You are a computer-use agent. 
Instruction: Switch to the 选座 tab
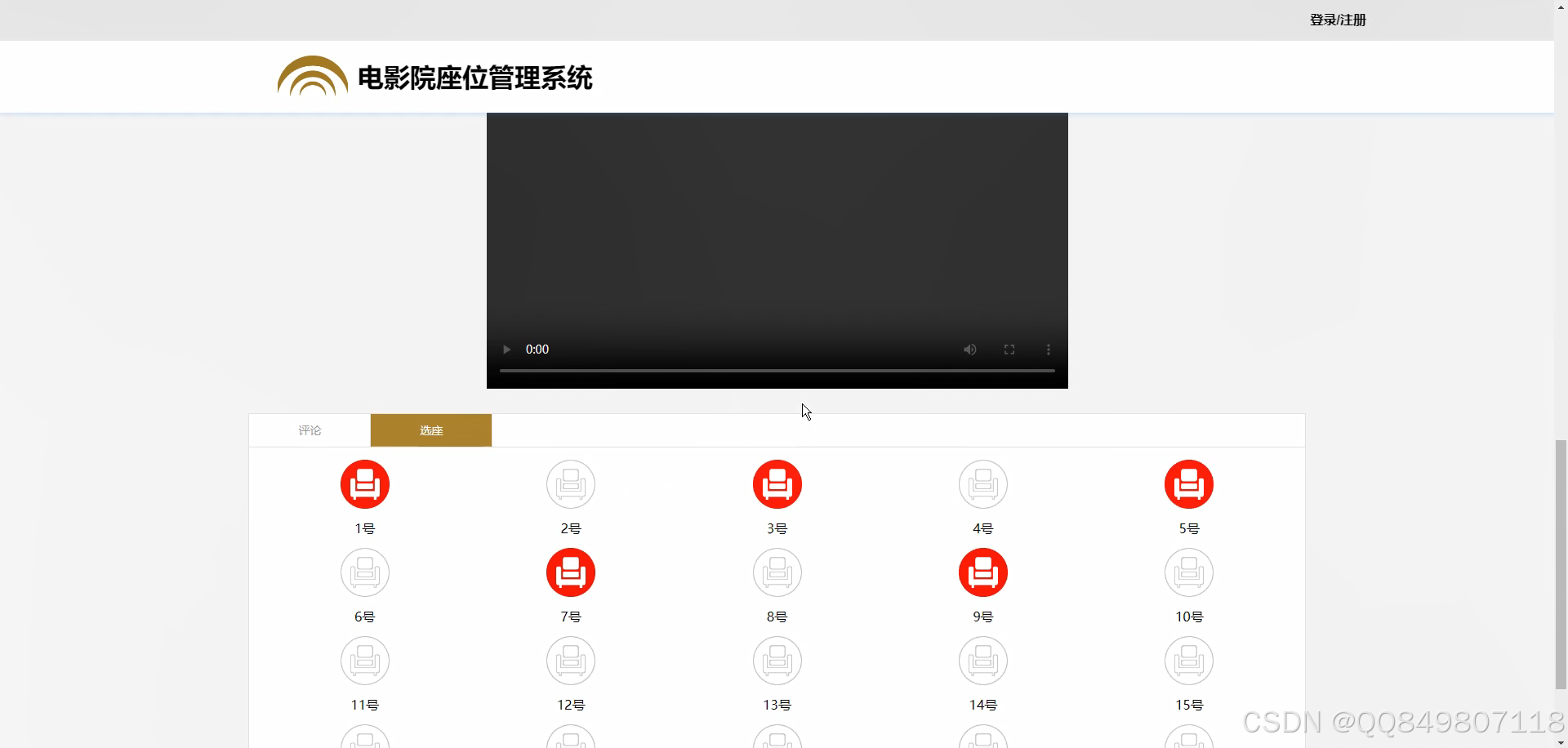click(430, 430)
